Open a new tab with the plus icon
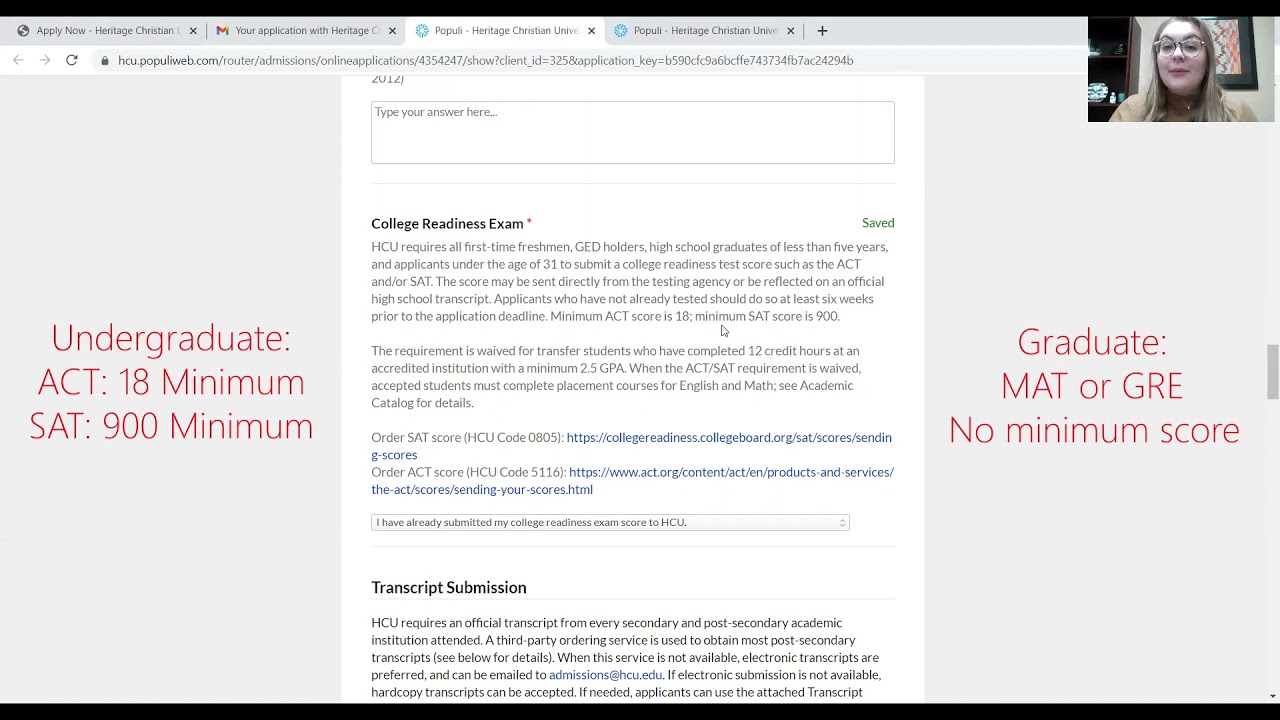This screenshot has height=720, width=1280. [822, 31]
